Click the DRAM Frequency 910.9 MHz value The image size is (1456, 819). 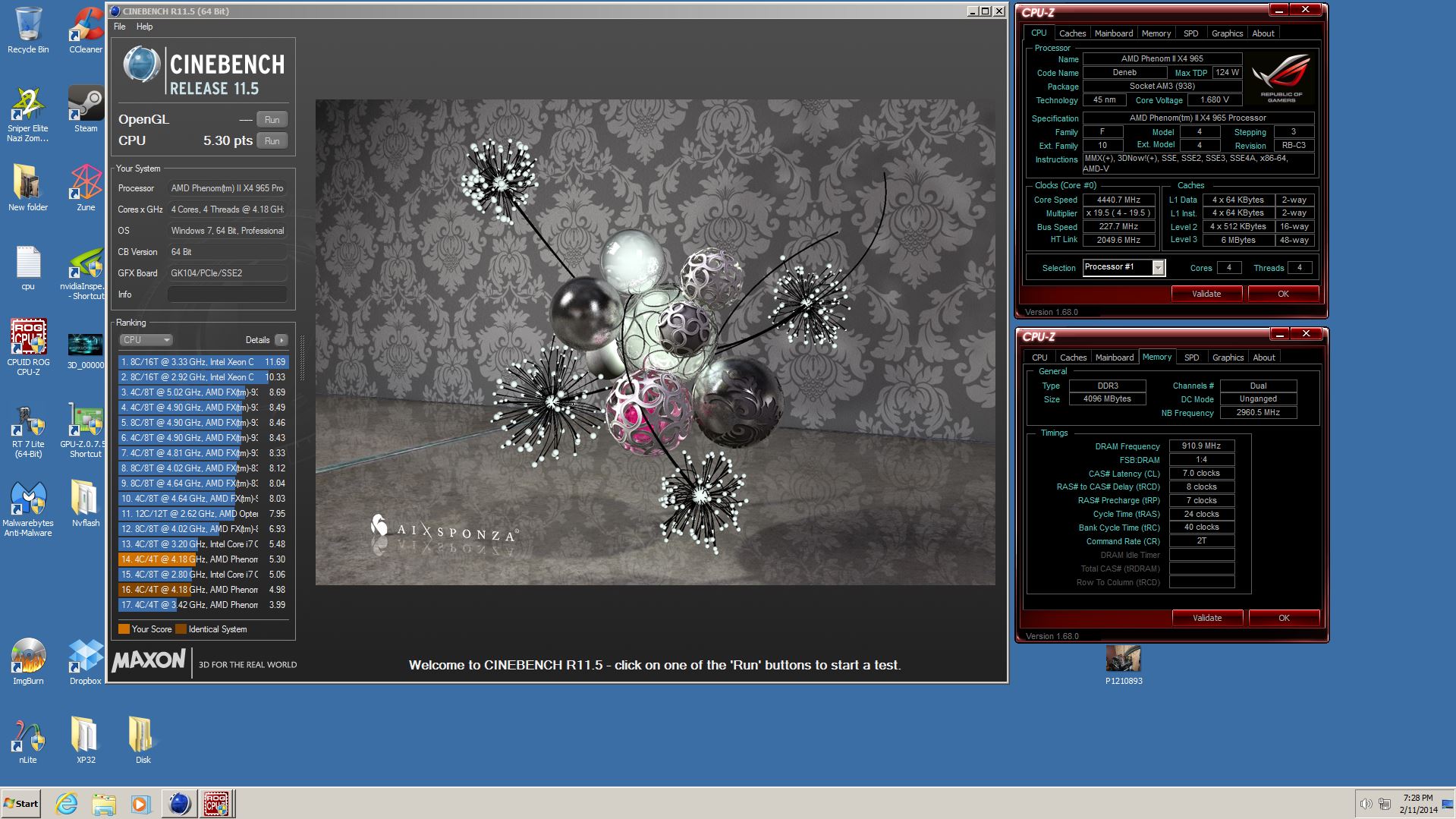click(1201, 446)
